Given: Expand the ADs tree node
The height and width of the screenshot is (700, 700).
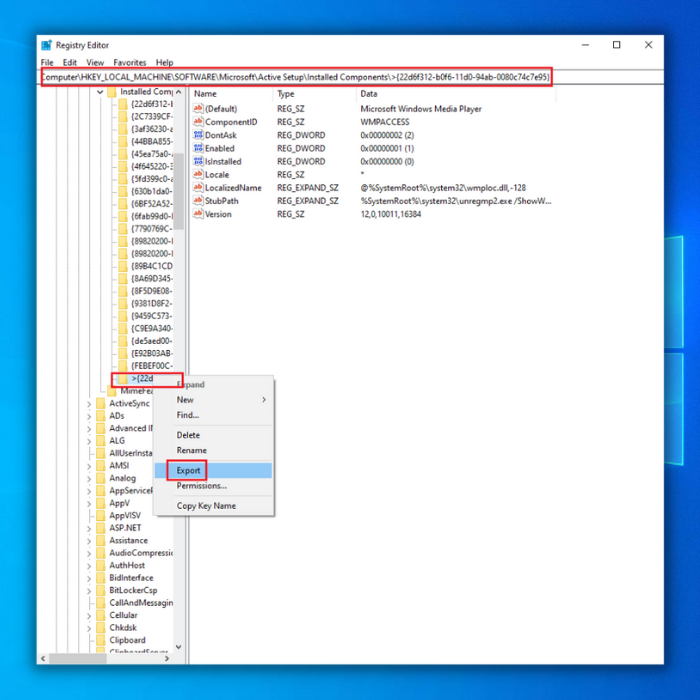Looking at the screenshot, I should (x=89, y=416).
